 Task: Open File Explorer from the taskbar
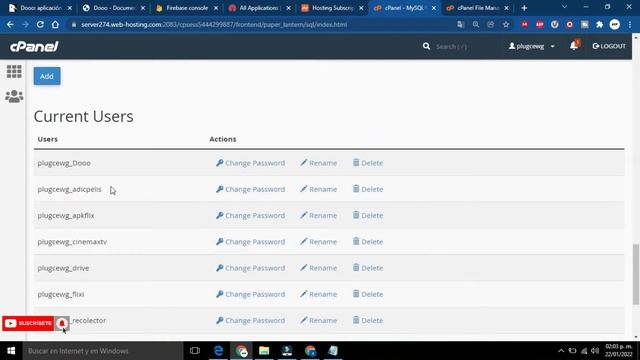click(264, 351)
